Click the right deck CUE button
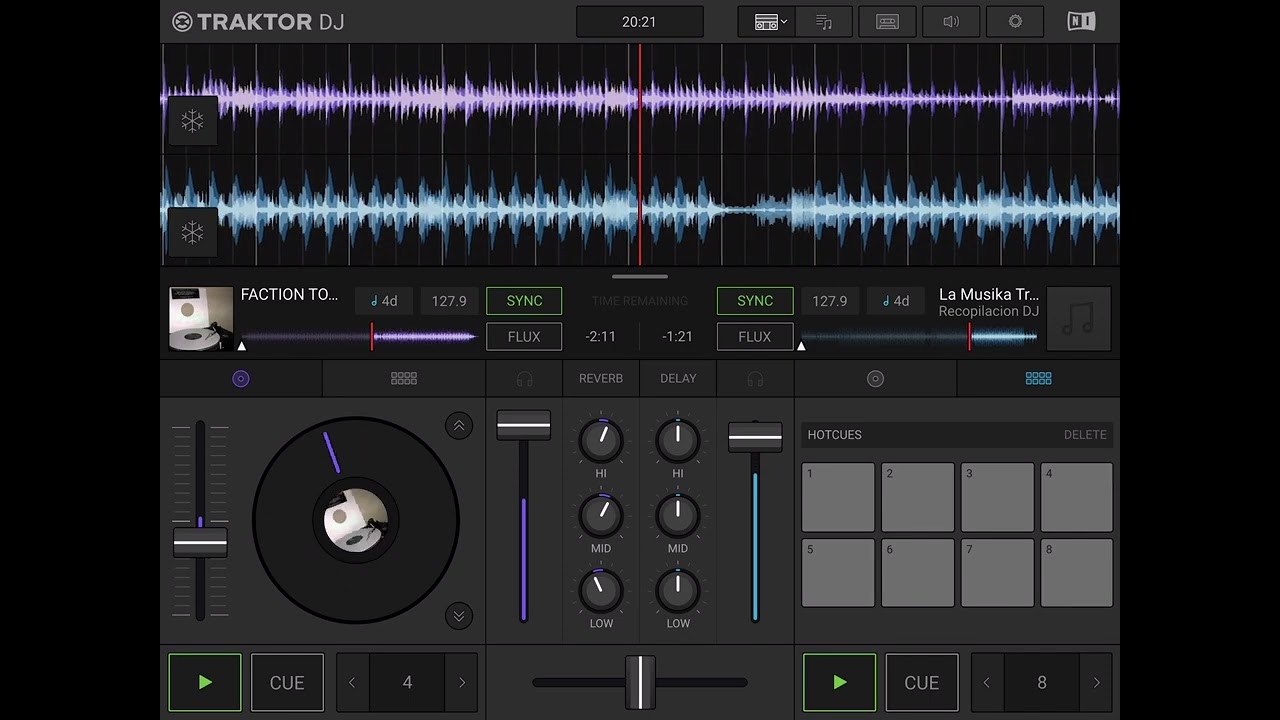The image size is (1280, 720). pyautogui.click(x=922, y=683)
